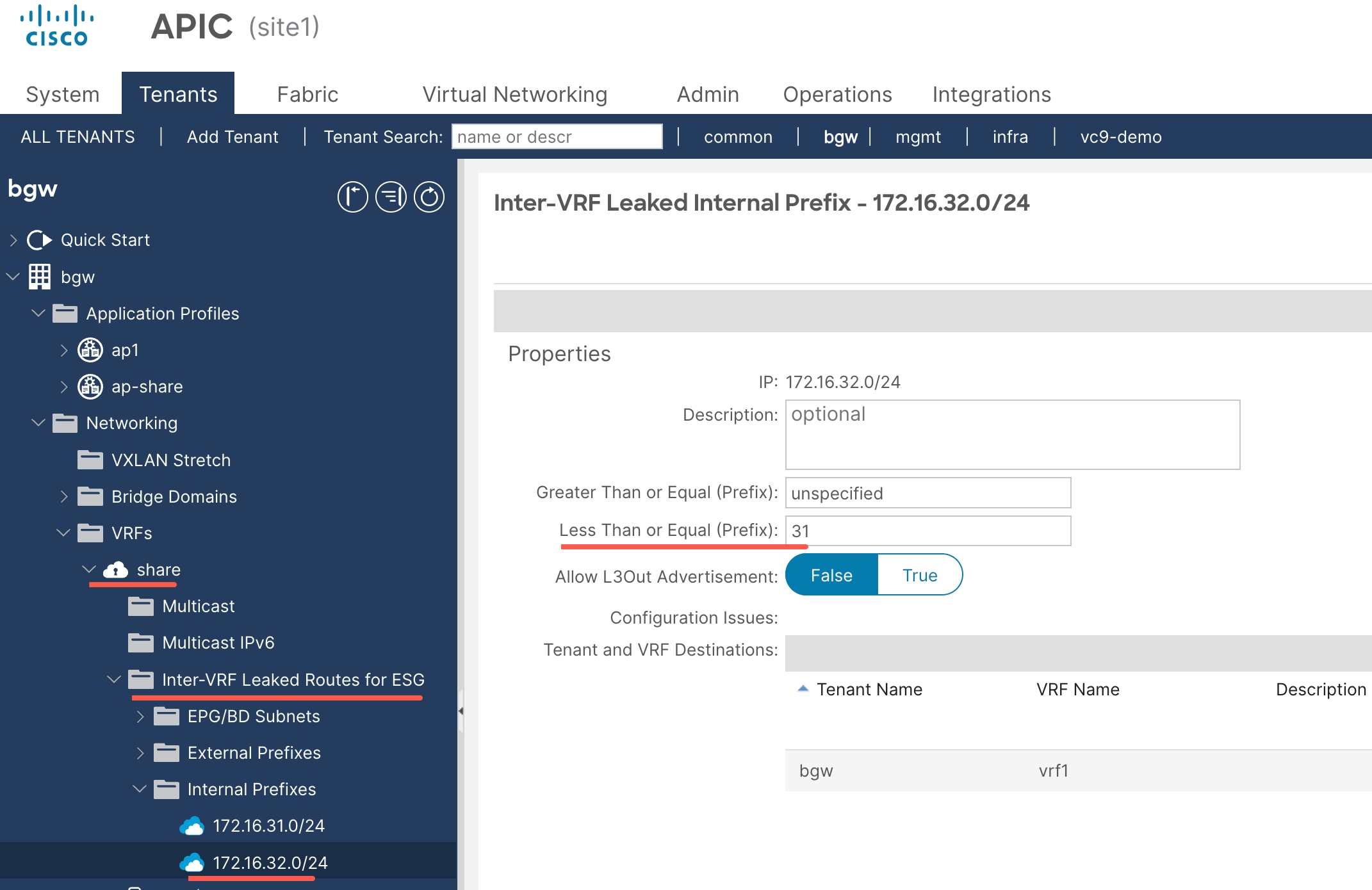Click the ap-share application profile icon
The height and width of the screenshot is (890, 1372).
point(90,387)
